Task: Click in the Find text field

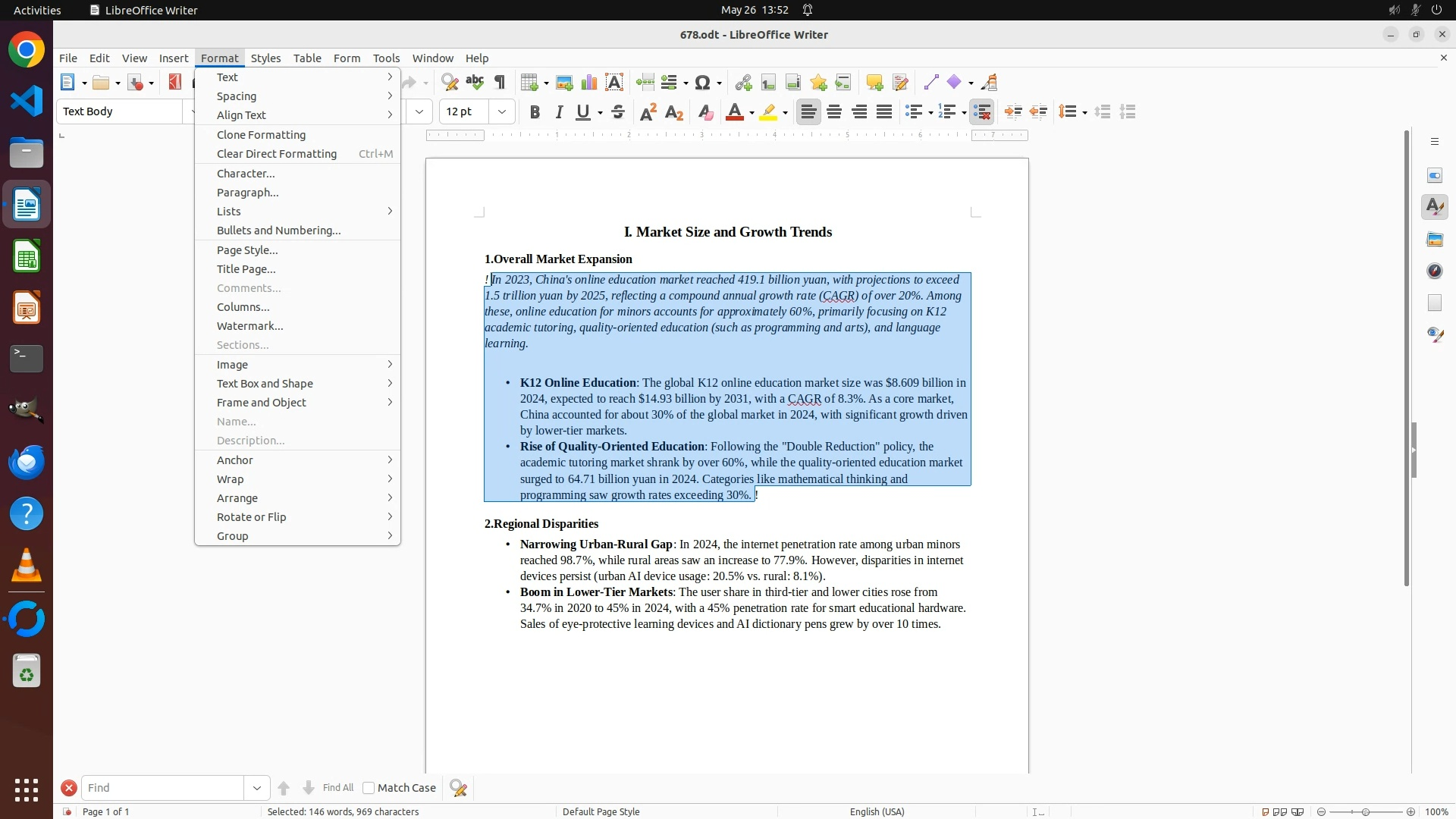Action: (x=162, y=788)
